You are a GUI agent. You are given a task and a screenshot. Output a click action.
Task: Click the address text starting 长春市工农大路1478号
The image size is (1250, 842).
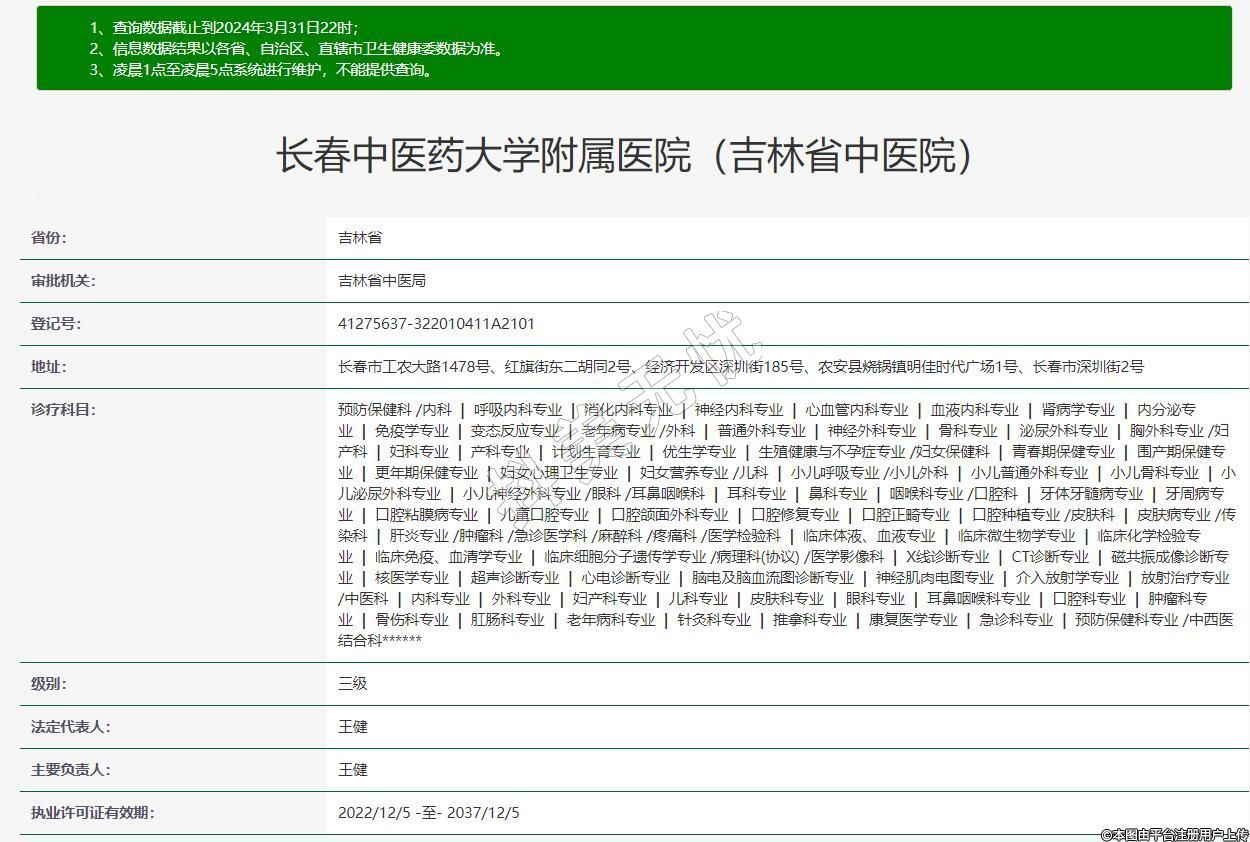[740, 367]
